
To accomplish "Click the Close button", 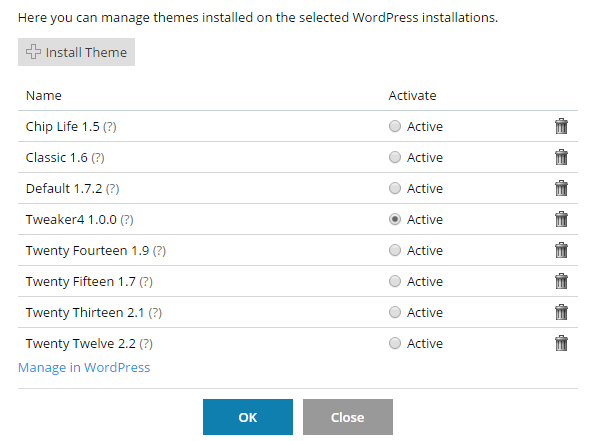I will pyautogui.click(x=348, y=417).
